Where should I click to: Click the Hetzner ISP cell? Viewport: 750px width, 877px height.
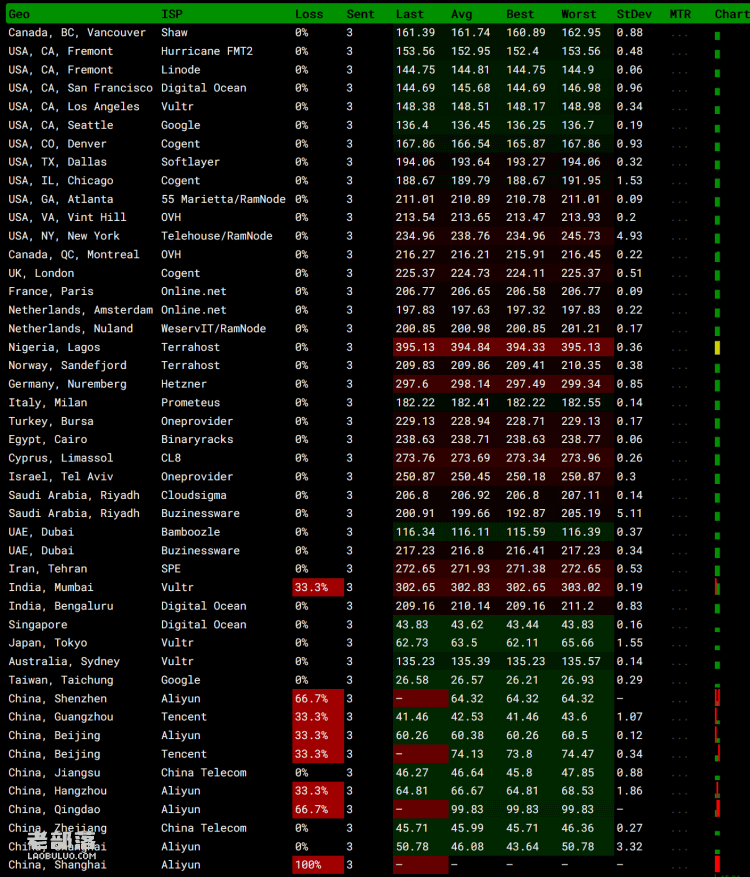coord(184,384)
